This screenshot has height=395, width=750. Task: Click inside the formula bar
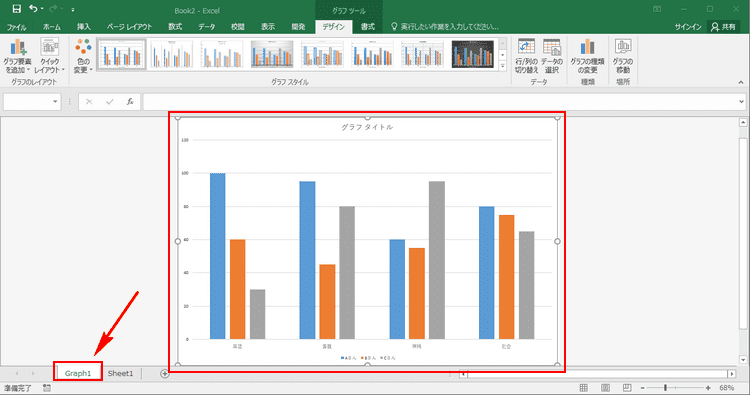pyautogui.click(x=440, y=101)
